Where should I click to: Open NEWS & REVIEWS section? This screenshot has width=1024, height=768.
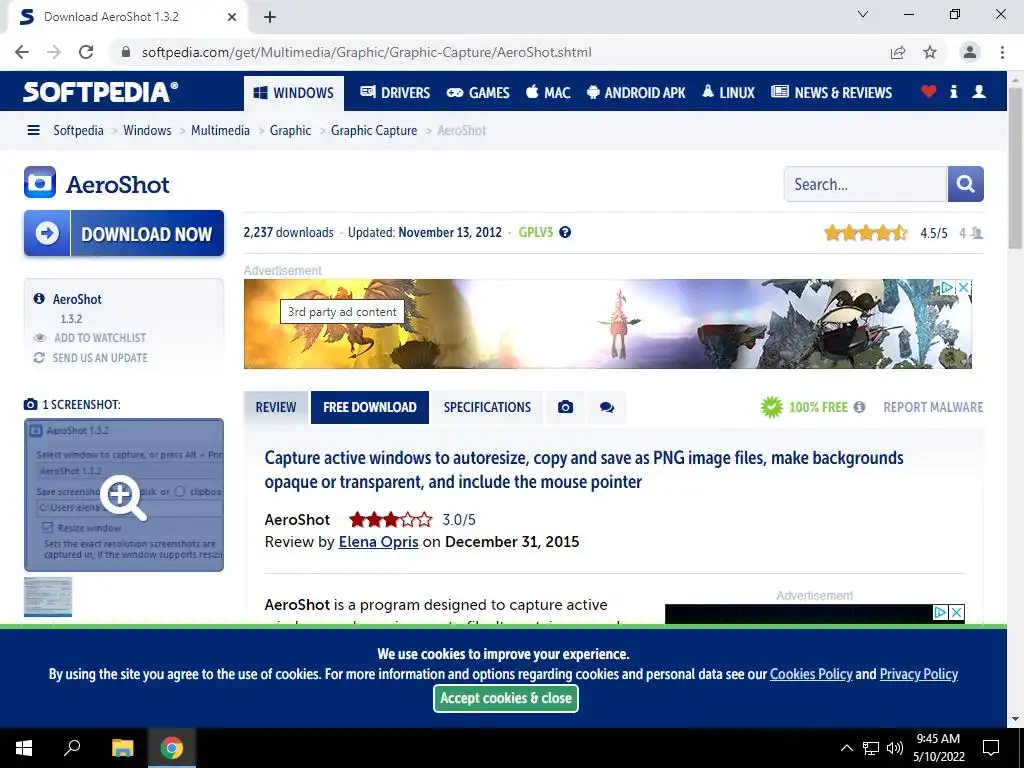[x=831, y=93]
